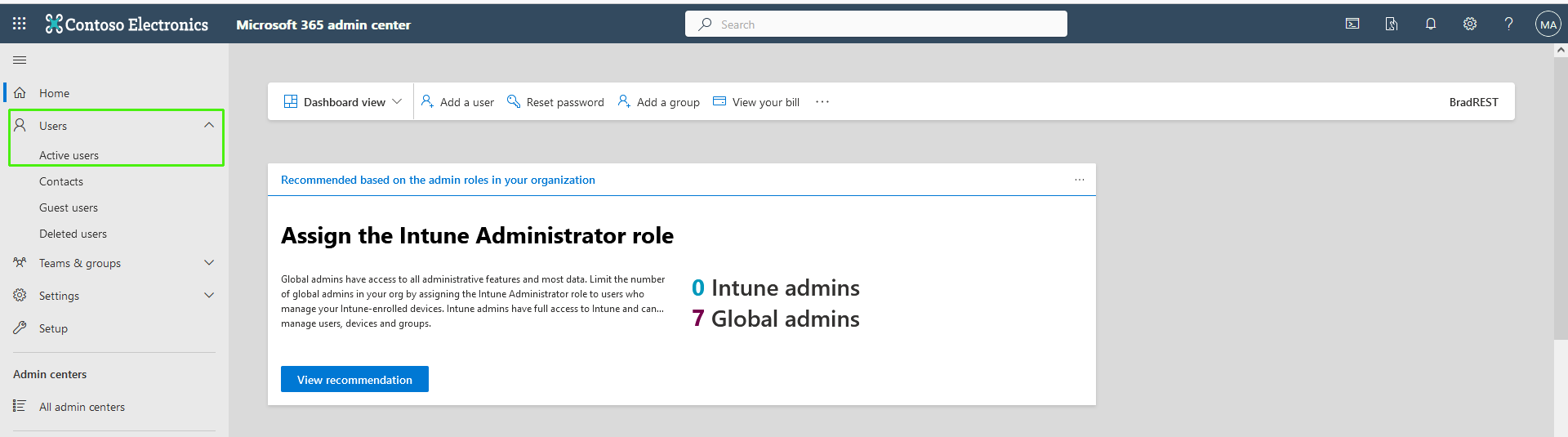Click the Dashboard view grid icon
This screenshot has width=1568, height=437.
point(291,101)
